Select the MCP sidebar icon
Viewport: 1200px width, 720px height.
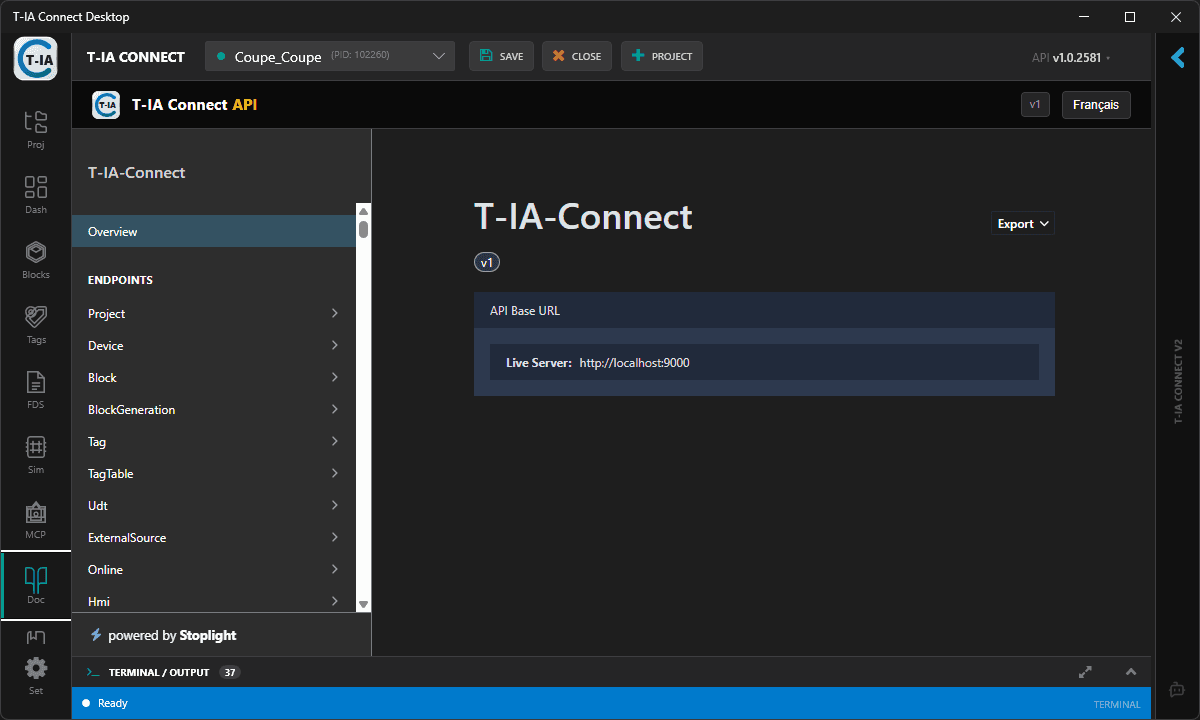(x=35, y=518)
